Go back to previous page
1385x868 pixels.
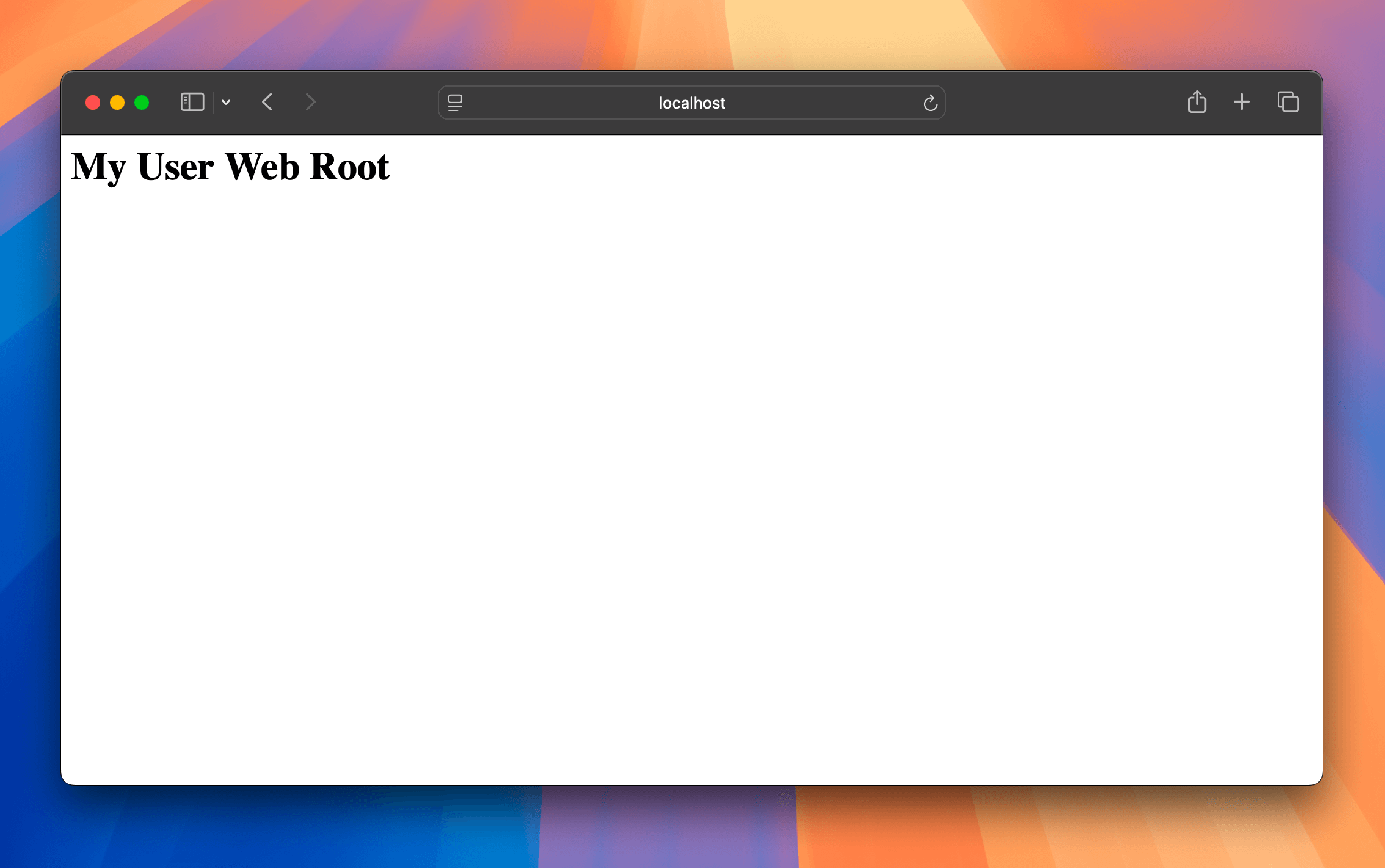point(267,102)
